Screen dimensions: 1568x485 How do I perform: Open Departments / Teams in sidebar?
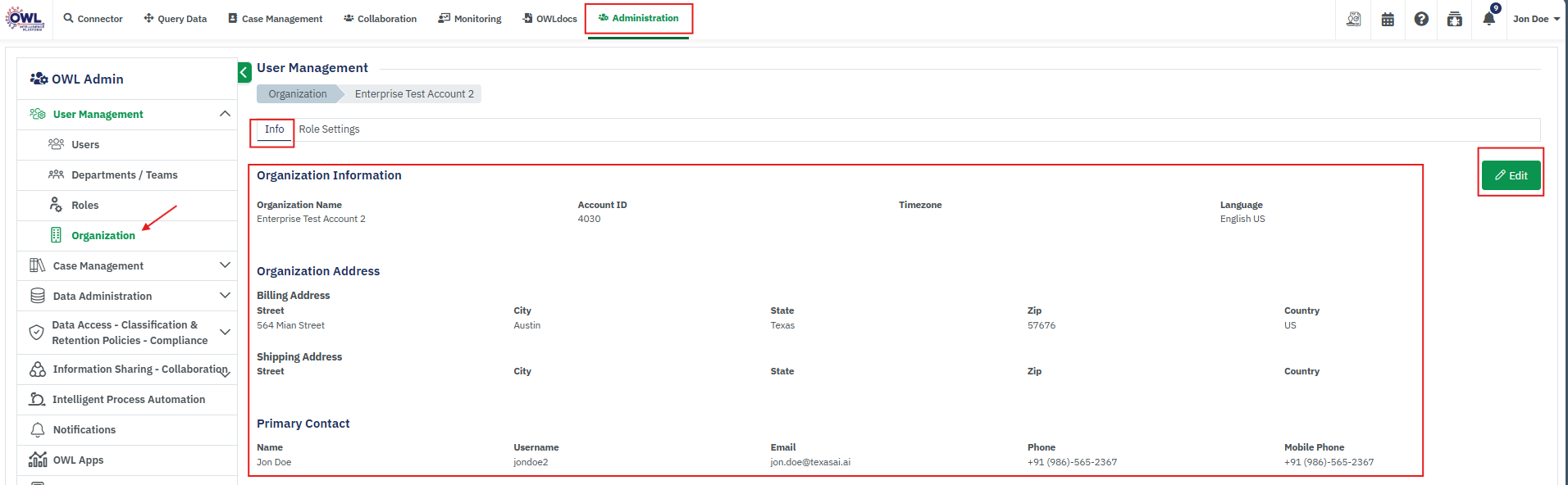(124, 175)
